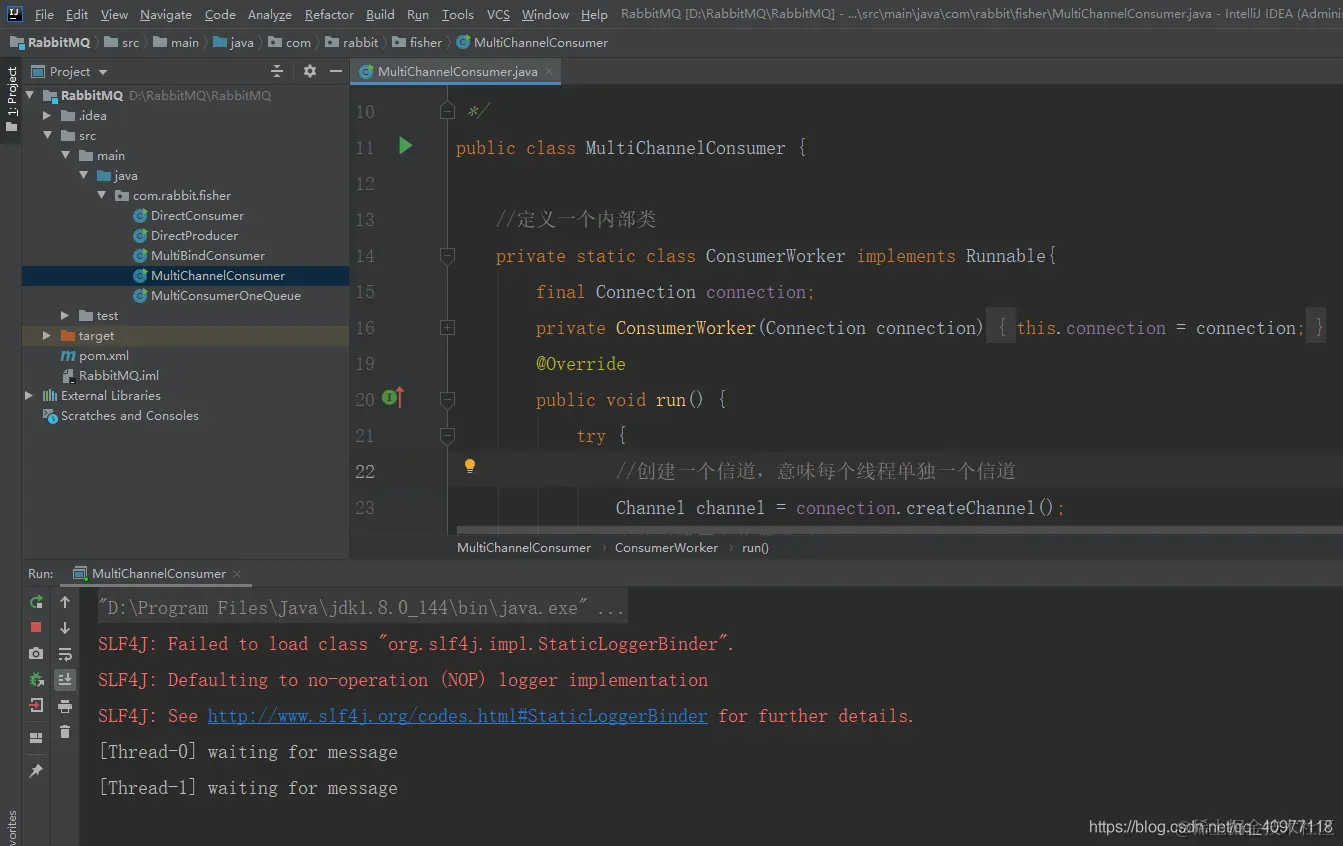Select DirectConsumer in the project tree

click(x=197, y=216)
